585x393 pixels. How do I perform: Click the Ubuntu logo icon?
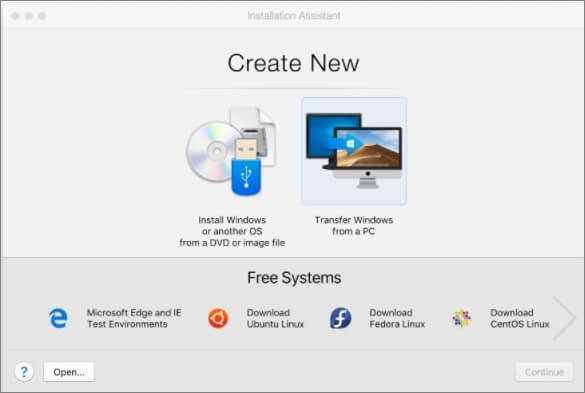[218, 318]
